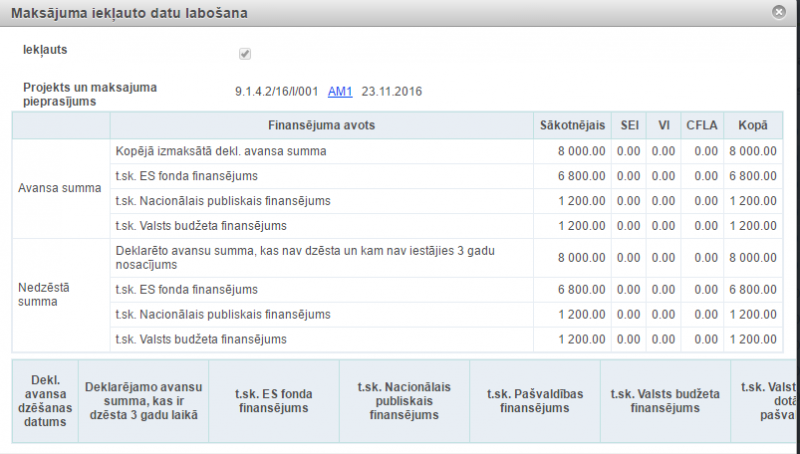Viewport: 800px width, 454px height.
Task: Click the bottom table's t.sk. Nacionālais publiskais finansējums header
Action: pyautogui.click(x=399, y=401)
